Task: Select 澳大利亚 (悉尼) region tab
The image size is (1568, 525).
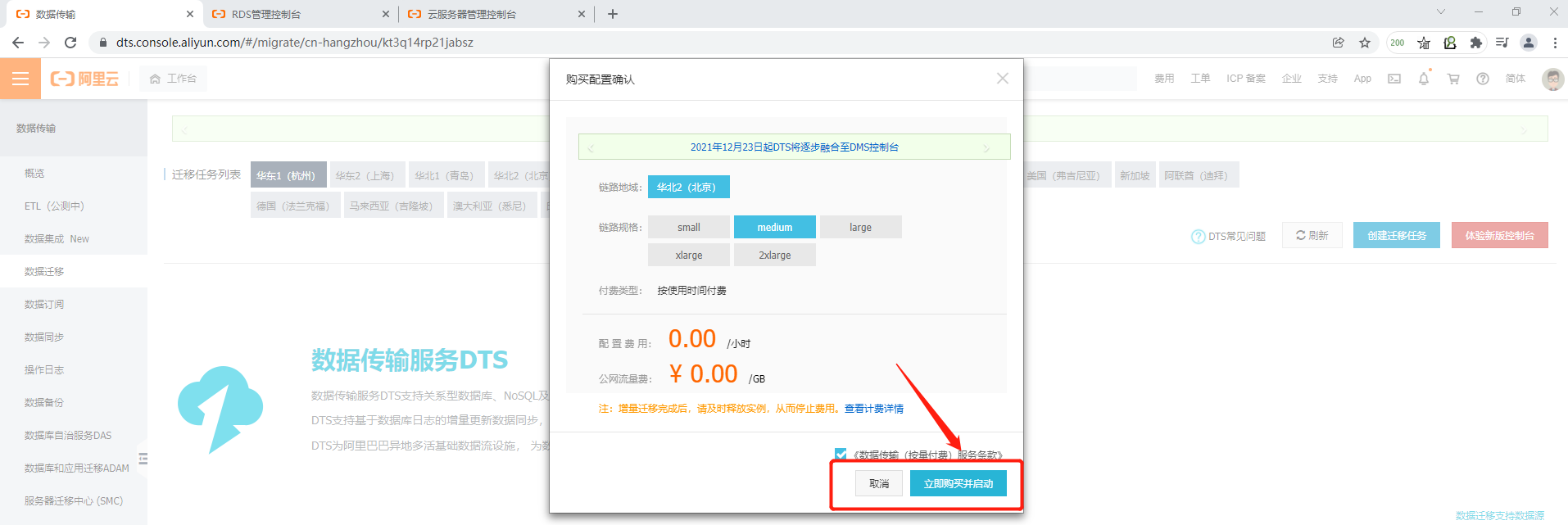Action: point(492,206)
